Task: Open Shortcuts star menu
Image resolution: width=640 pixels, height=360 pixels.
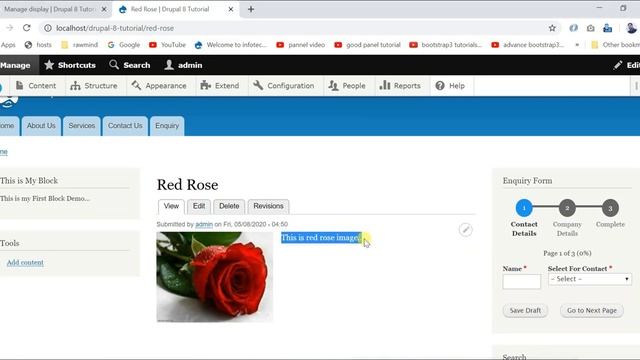Action: pyautogui.click(x=70, y=65)
